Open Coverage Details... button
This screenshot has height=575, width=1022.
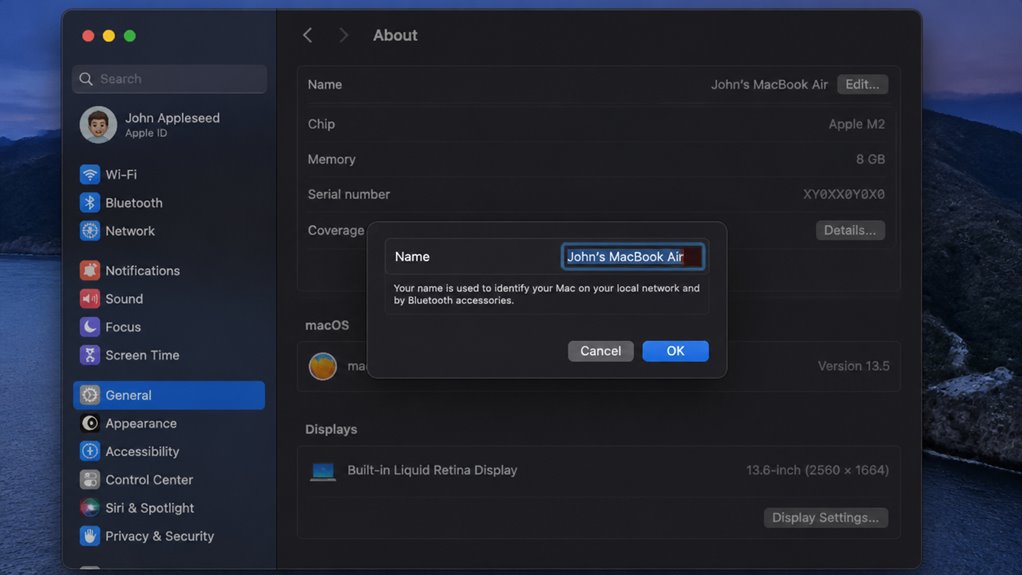click(850, 230)
